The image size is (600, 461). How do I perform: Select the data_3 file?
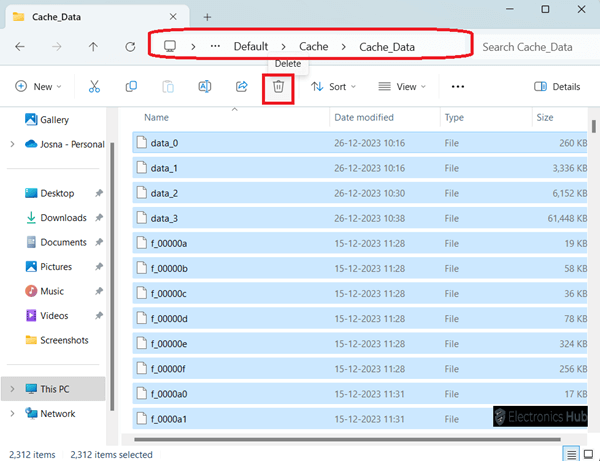360,218
